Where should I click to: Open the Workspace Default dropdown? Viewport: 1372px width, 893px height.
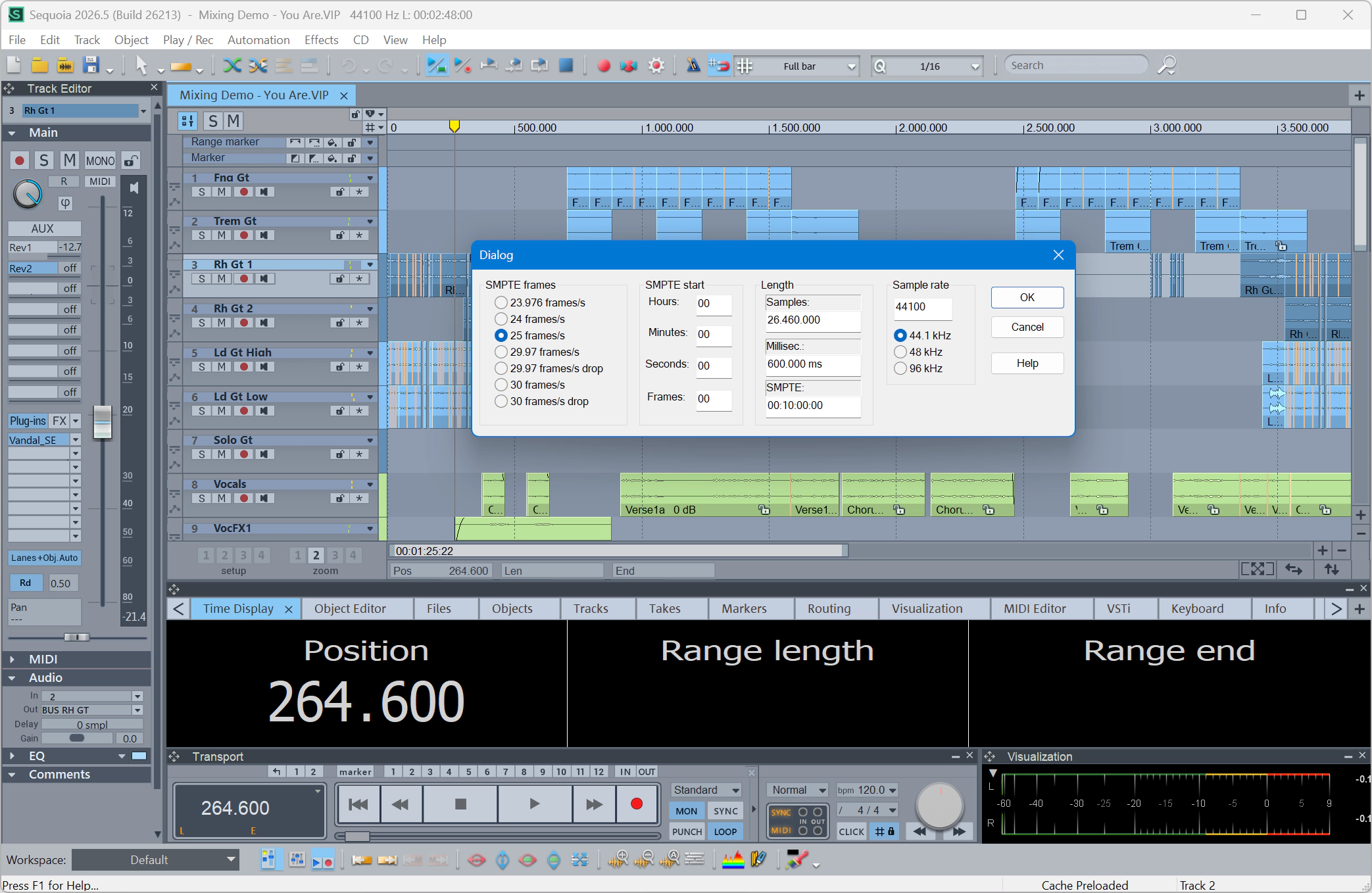(156, 859)
